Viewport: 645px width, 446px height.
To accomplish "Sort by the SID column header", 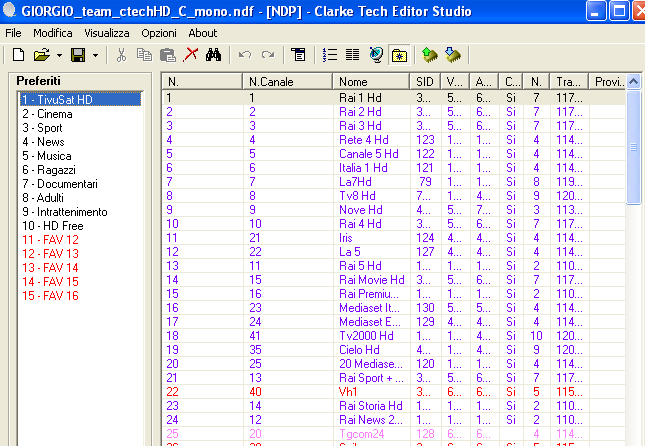I will click(425, 81).
